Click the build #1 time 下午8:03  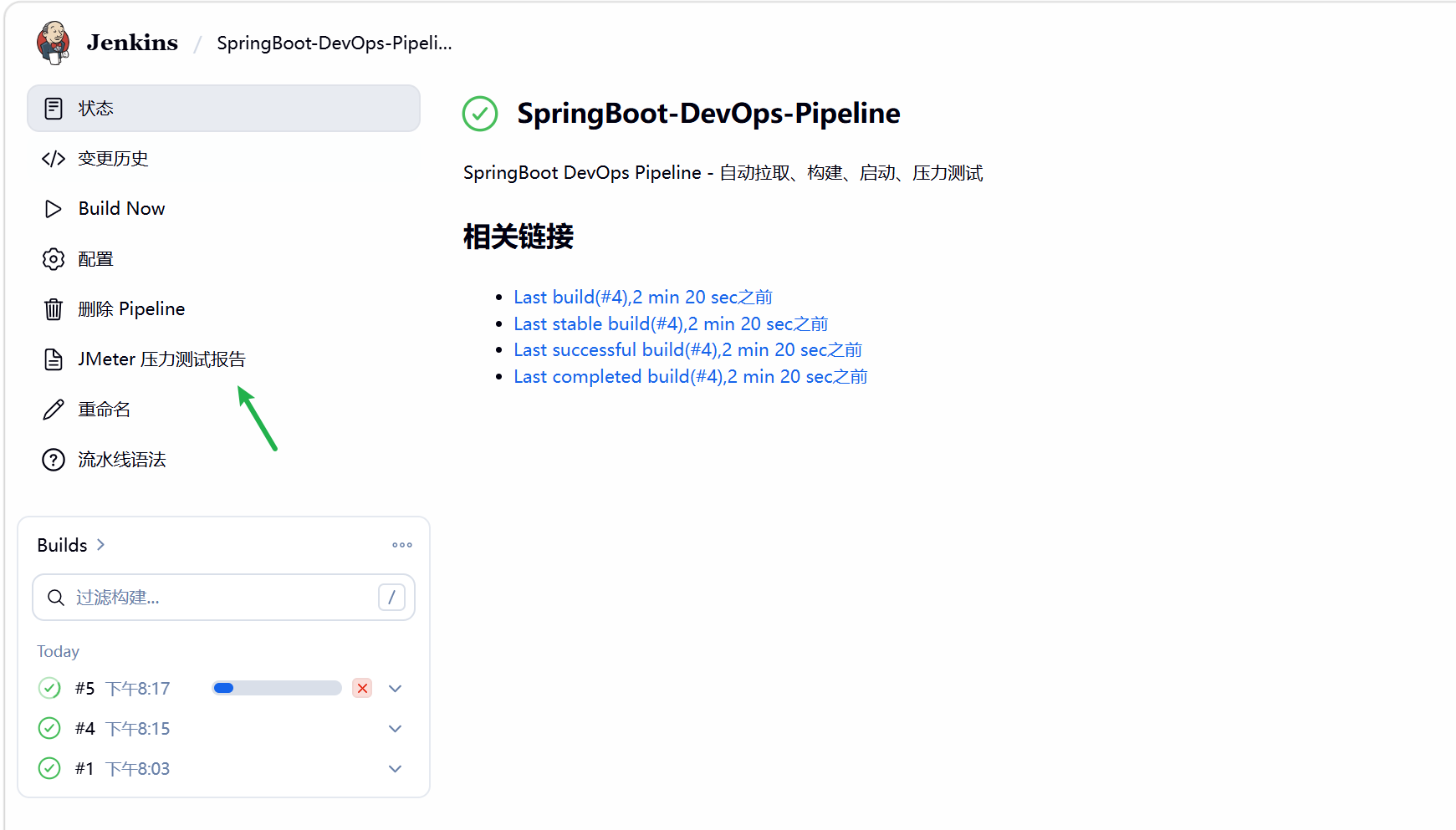(x=138, y=769)
